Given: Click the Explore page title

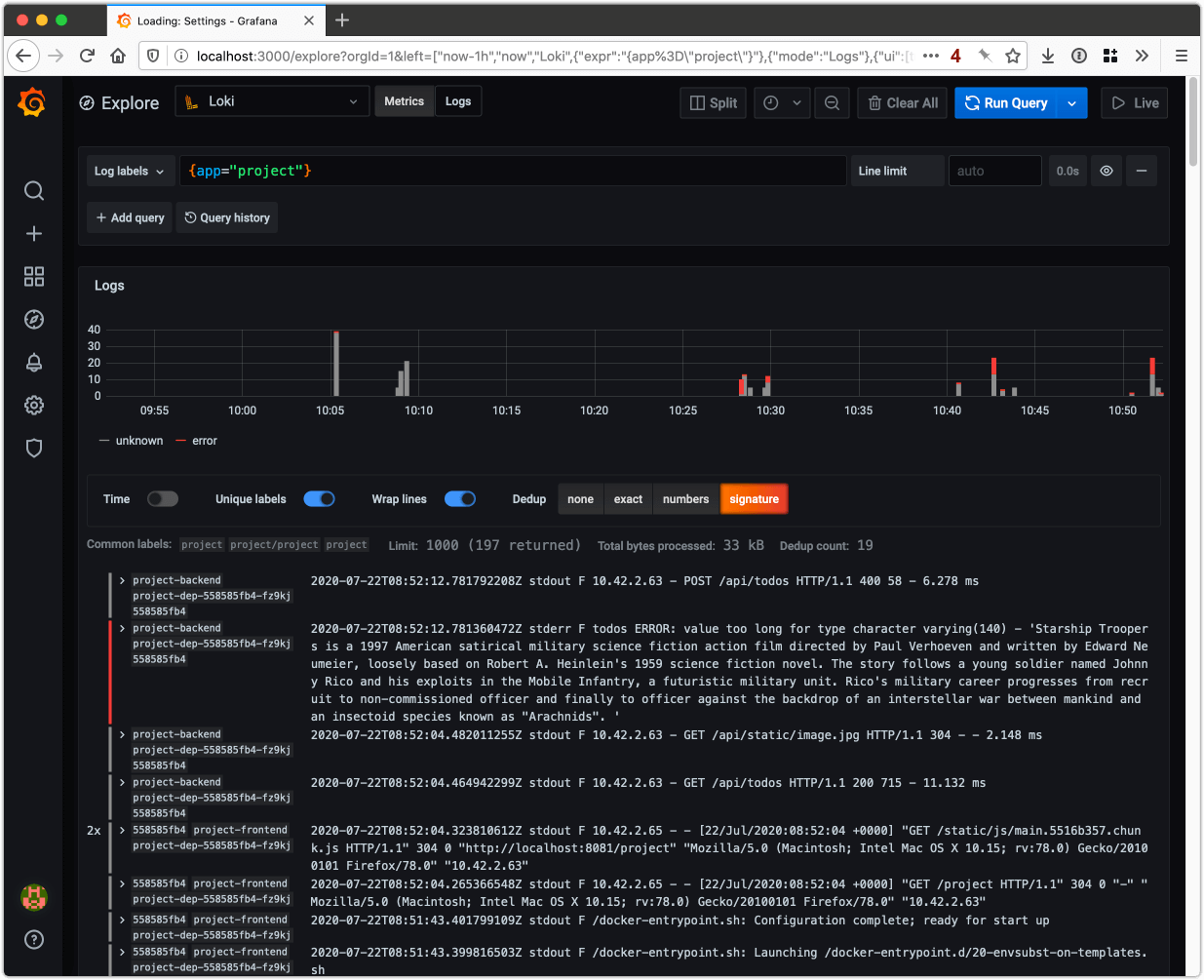Looking at the screenshot, I should coord(130,103).
